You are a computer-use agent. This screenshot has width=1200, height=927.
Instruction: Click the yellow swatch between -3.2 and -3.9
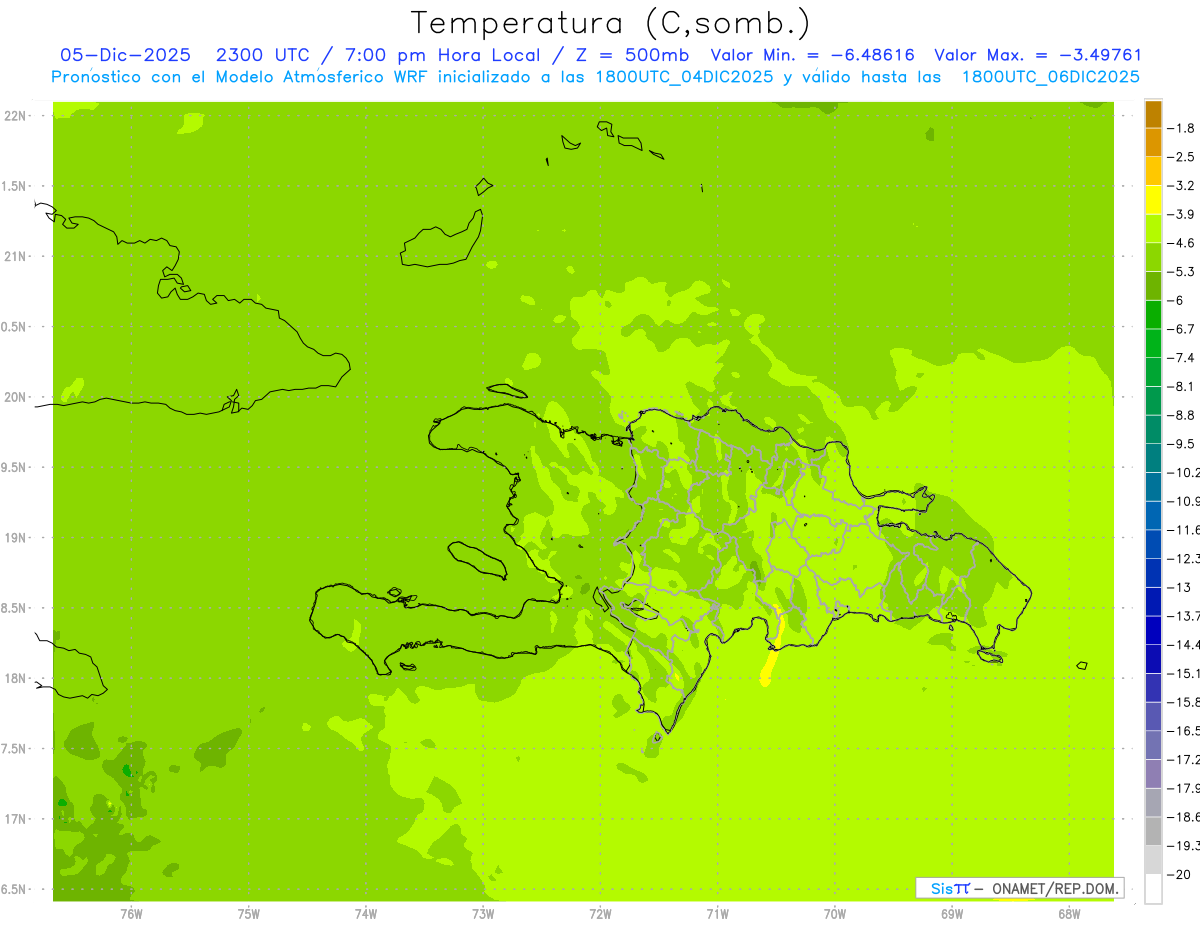(1153, 200)
